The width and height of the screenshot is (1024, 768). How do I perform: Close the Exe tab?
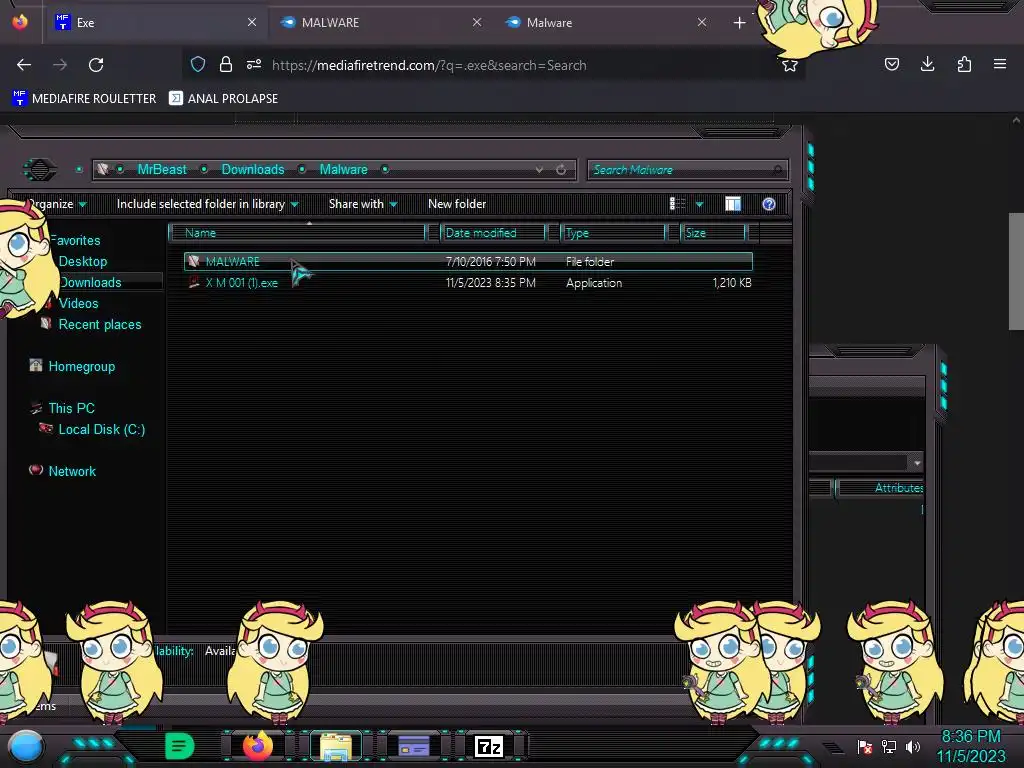pos(252,22)
